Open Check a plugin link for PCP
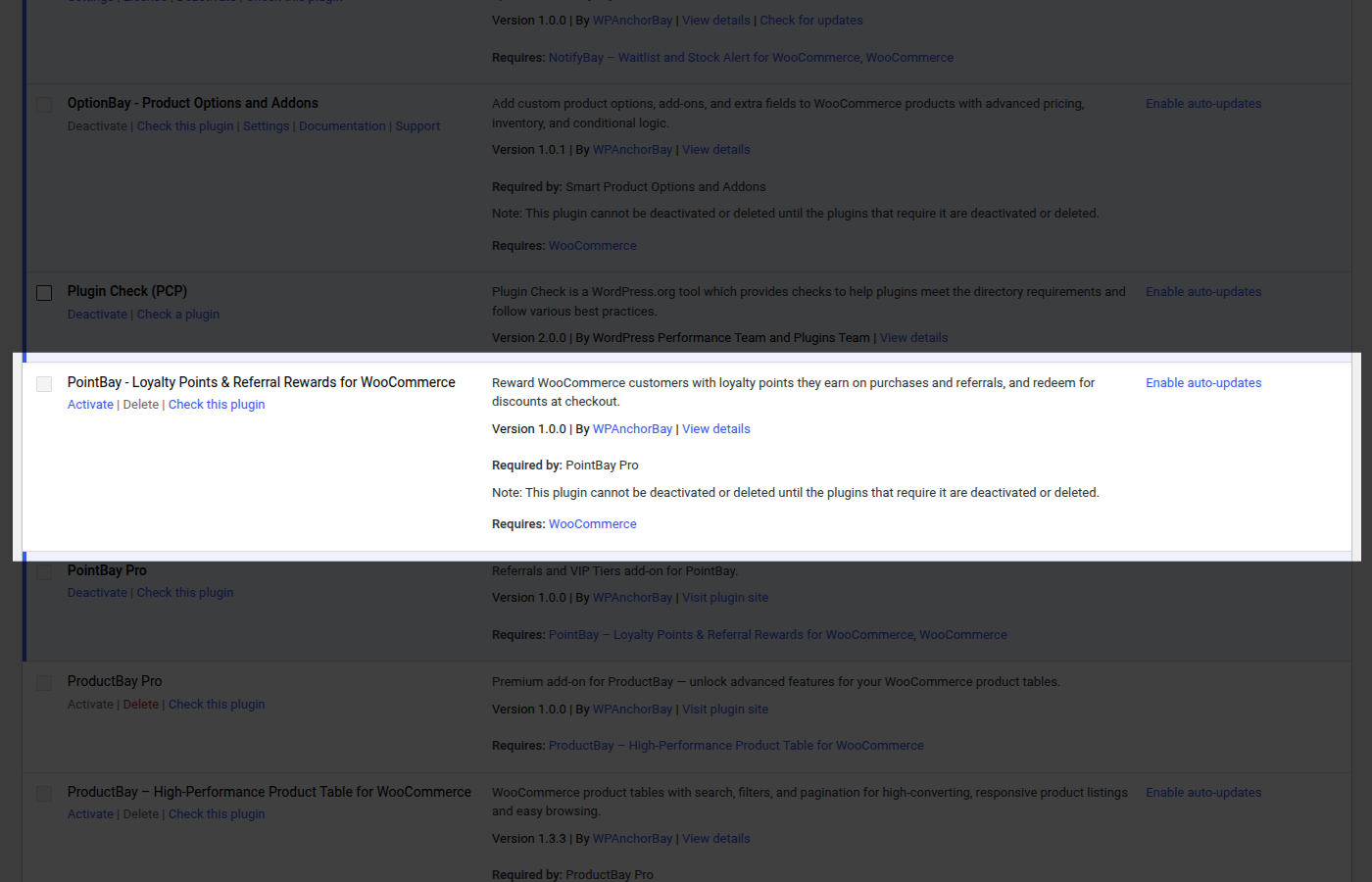 click(x=178, y=315)
